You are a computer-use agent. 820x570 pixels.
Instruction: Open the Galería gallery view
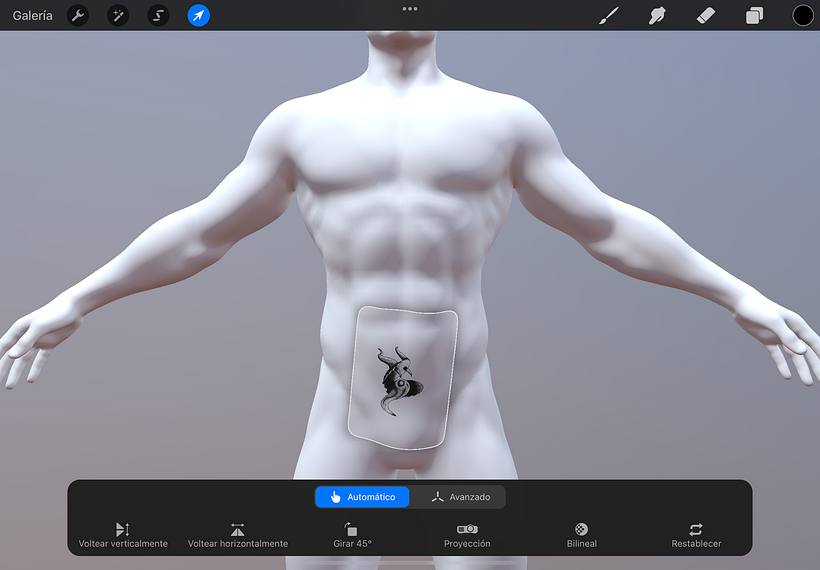tap(32, 16)
